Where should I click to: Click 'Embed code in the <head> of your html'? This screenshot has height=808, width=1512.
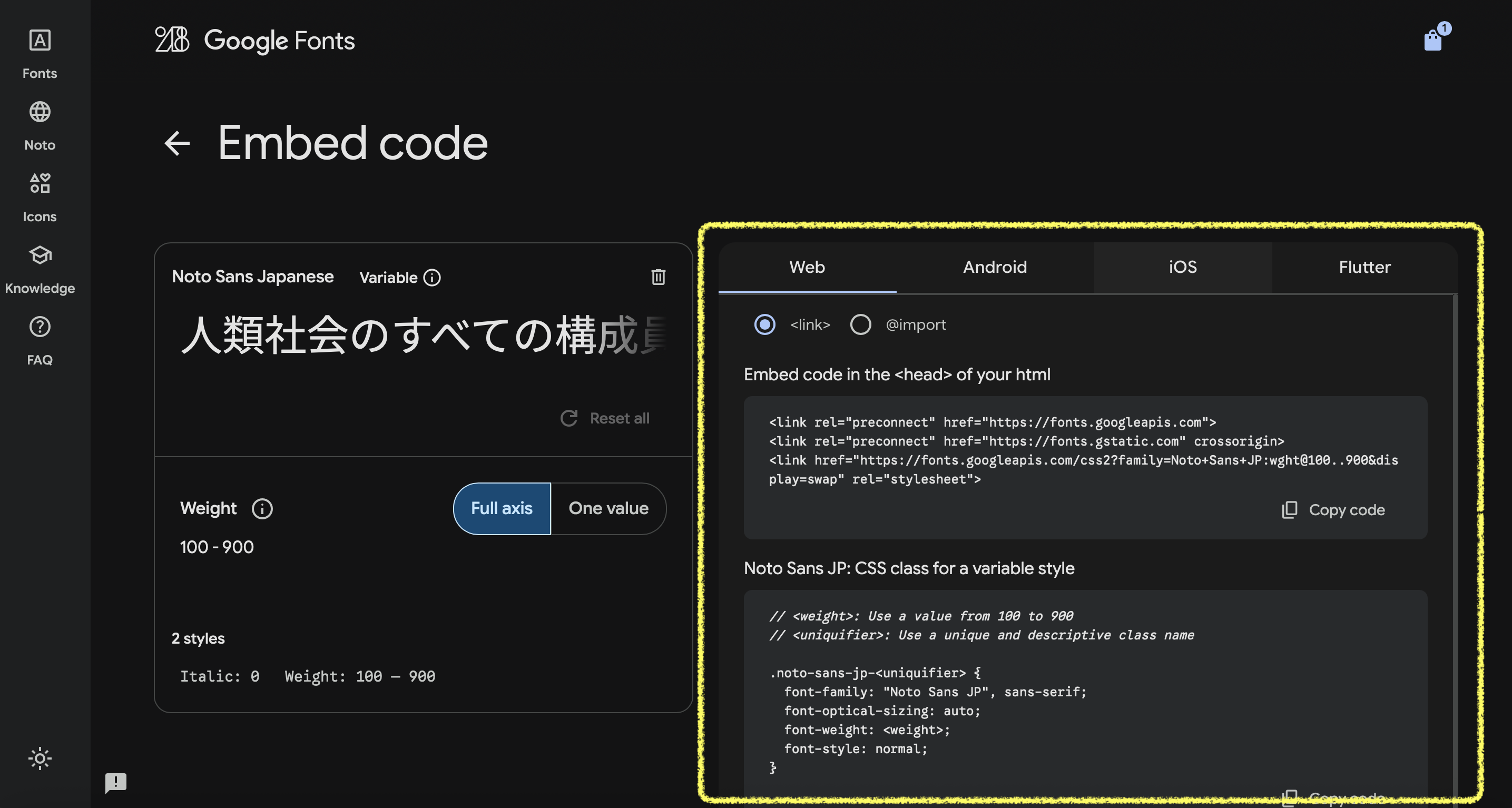pos(897,375)
